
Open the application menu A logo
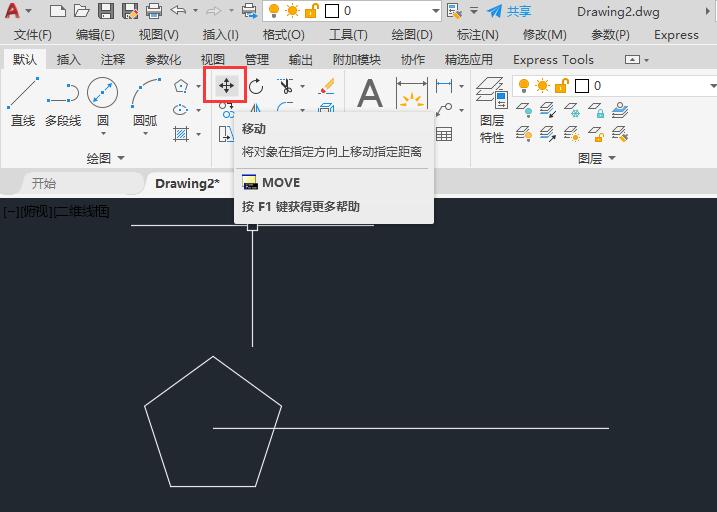click(x=12, y=10)
